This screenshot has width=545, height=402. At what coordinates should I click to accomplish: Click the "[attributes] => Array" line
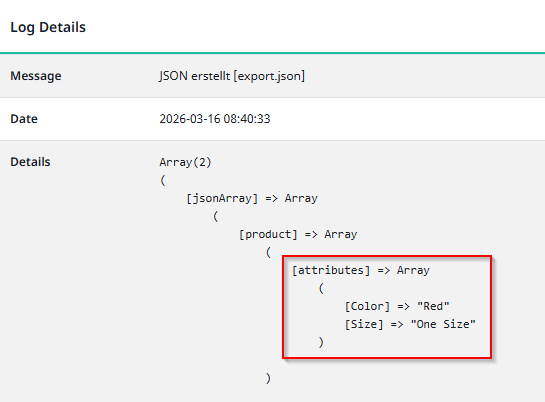[x=361, y=270]
